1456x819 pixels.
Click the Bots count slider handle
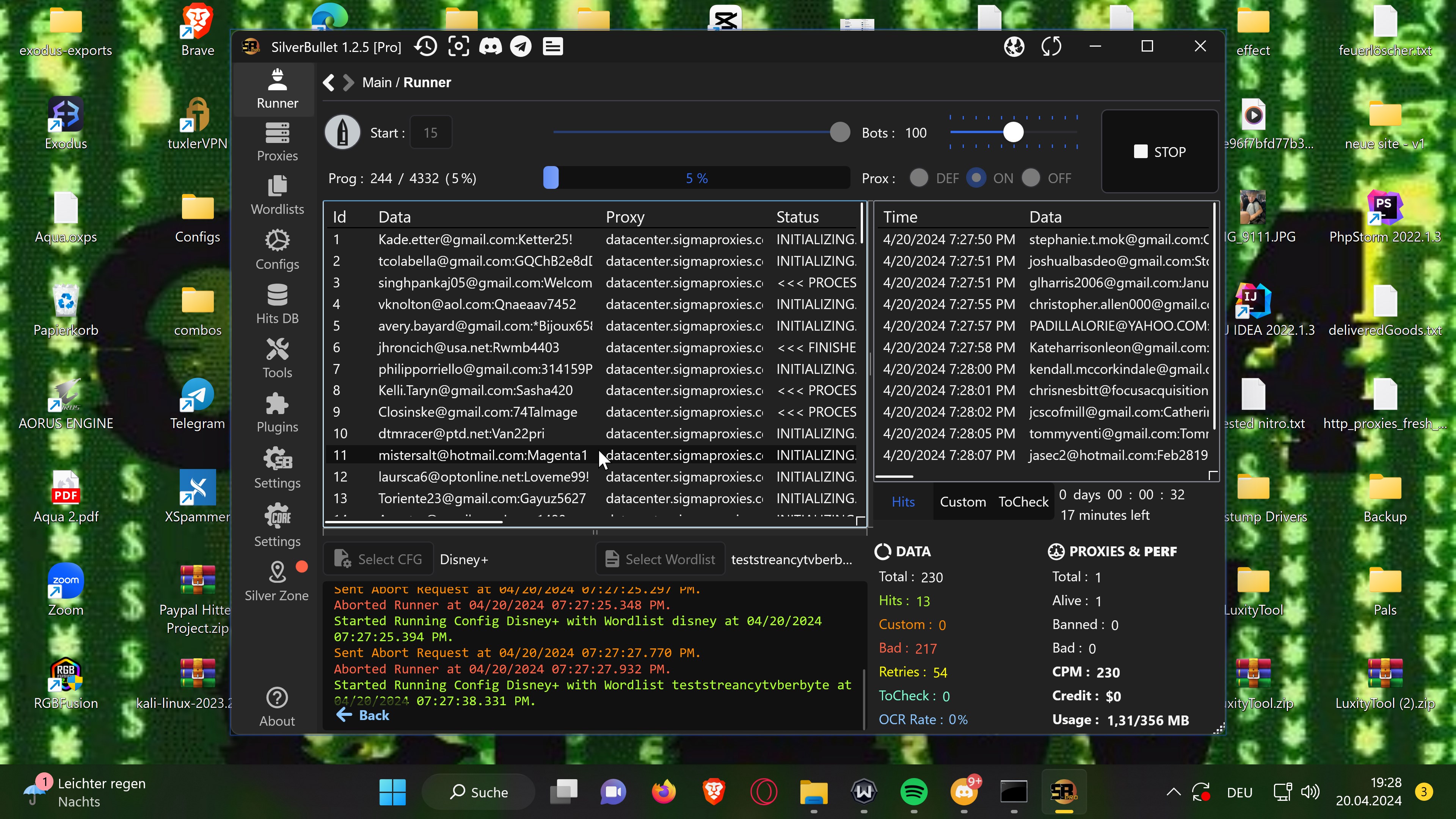click(1013, 133)
